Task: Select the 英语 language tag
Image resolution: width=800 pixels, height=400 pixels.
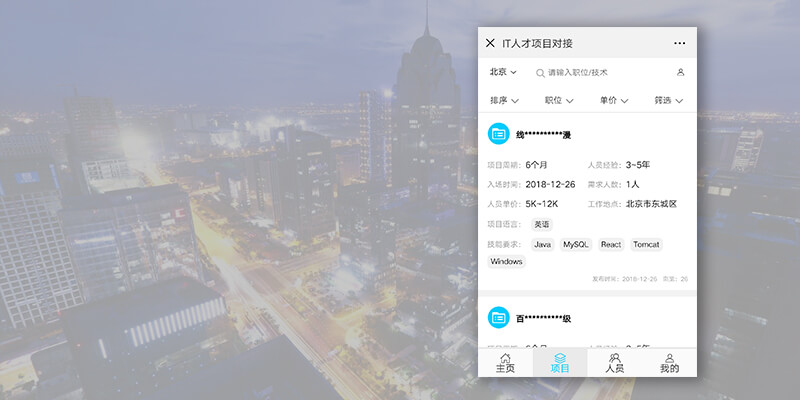Action: click(541, 225)
